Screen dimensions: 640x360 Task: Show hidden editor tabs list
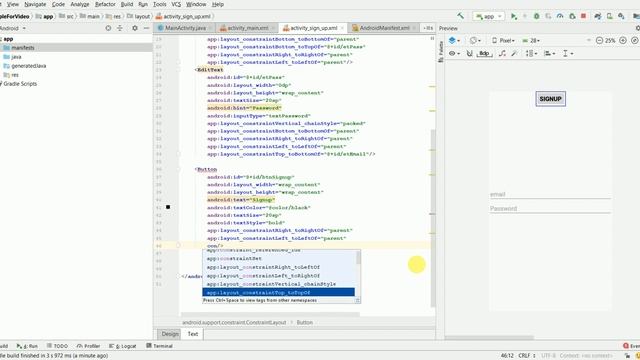point(428,28)
